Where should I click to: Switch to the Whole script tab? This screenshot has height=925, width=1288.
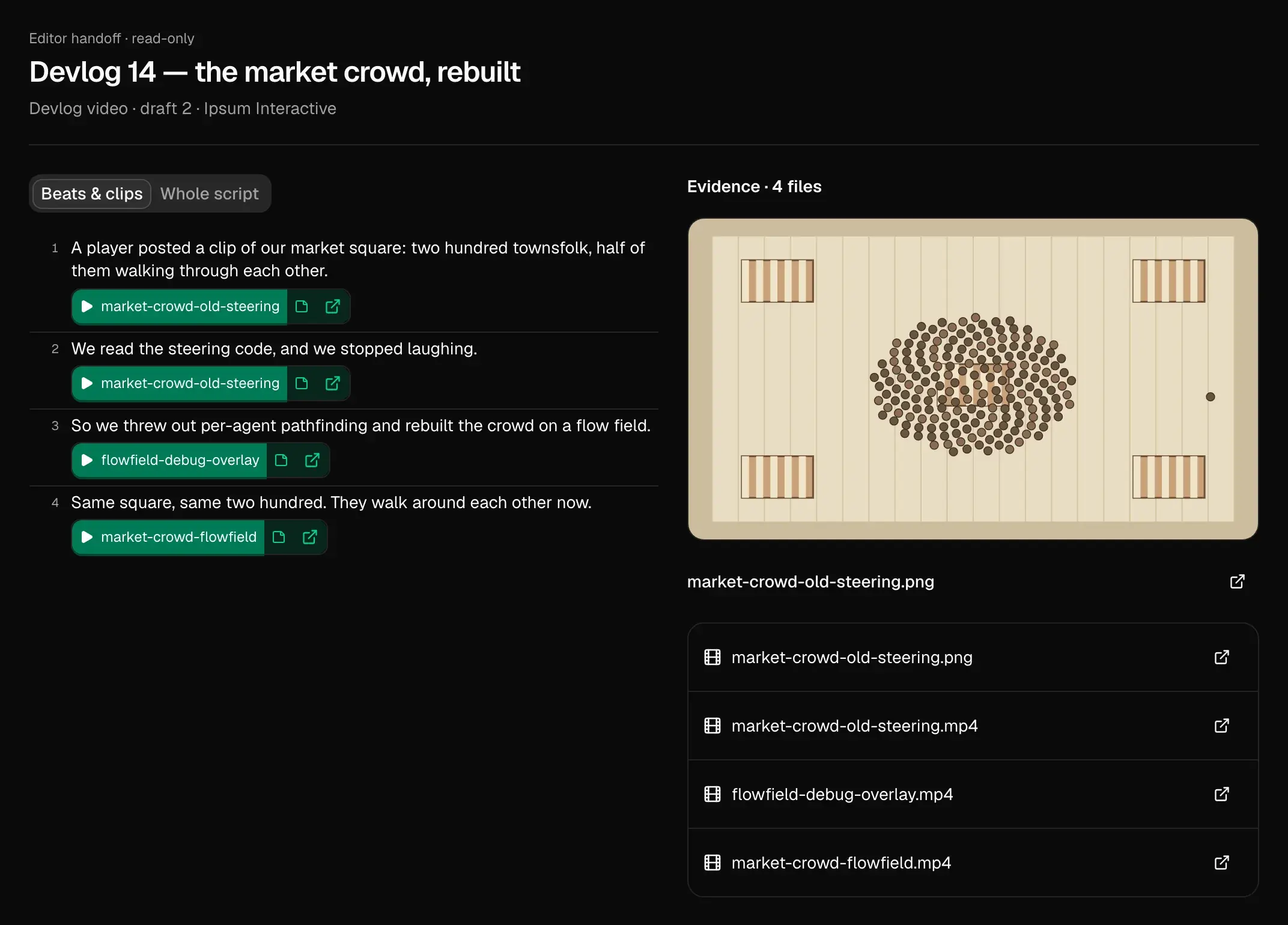tap(209, 193)
